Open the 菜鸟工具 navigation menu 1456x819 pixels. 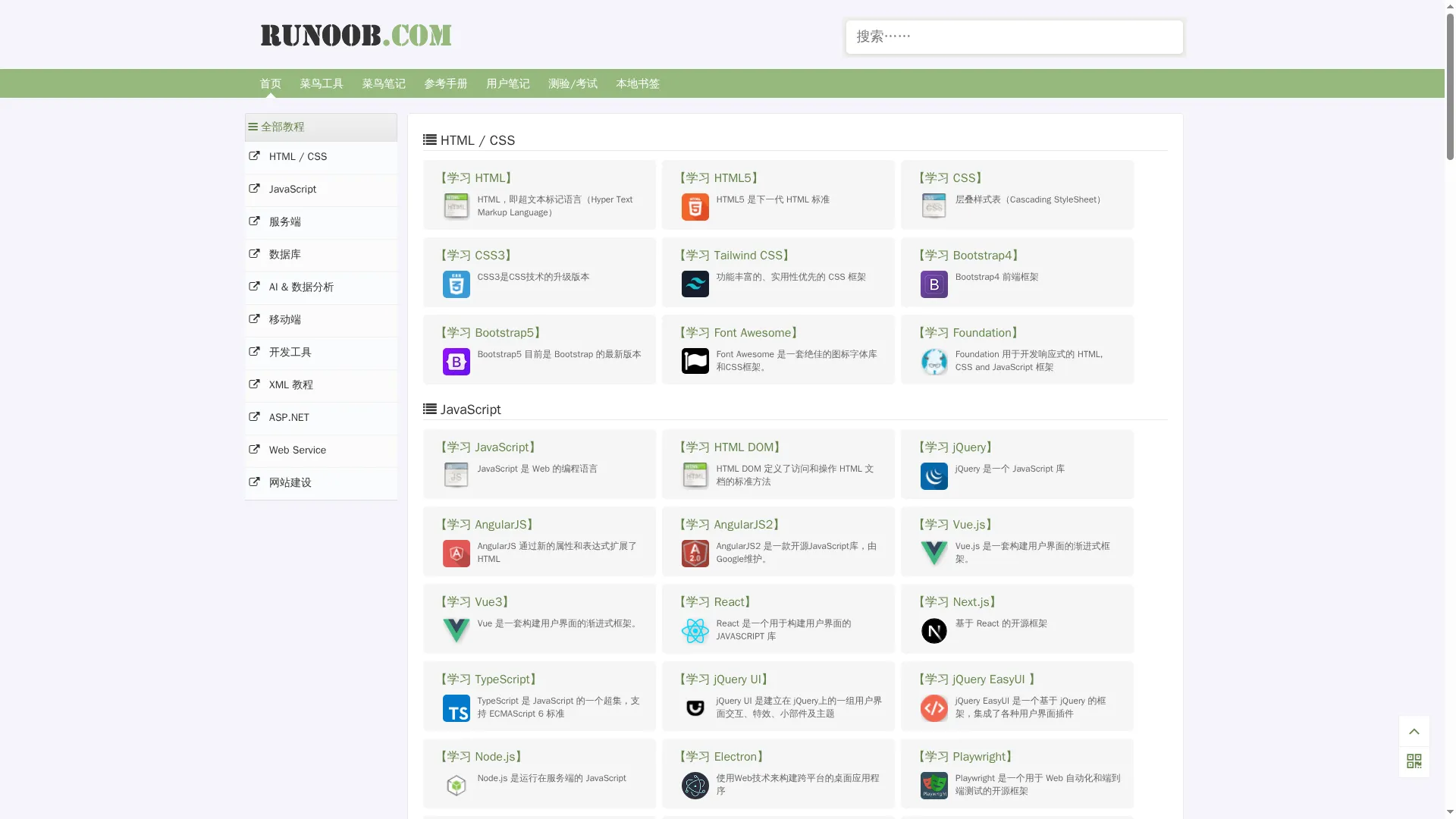(322, 84)
